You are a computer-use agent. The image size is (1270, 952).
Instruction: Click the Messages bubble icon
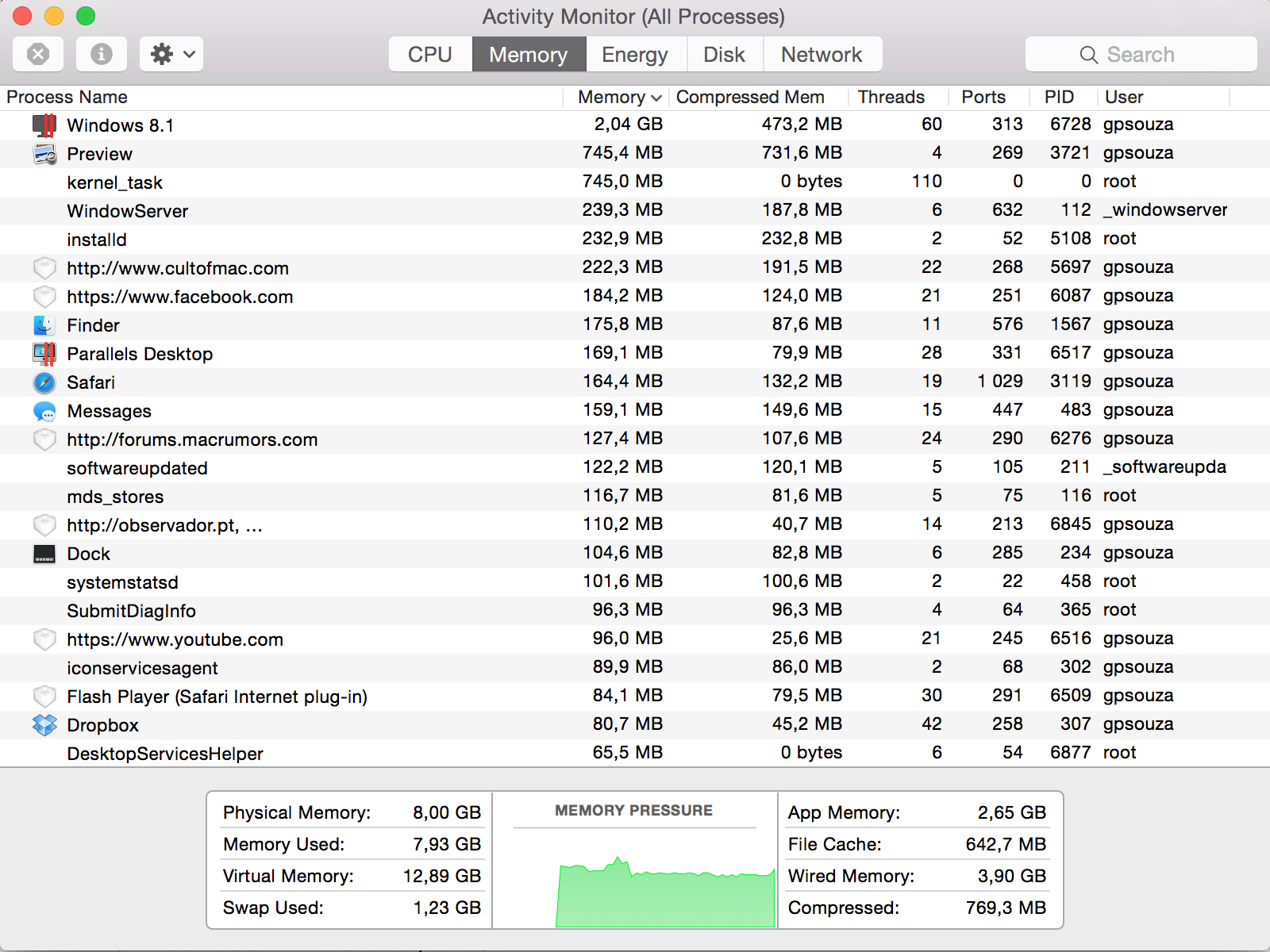44,411
